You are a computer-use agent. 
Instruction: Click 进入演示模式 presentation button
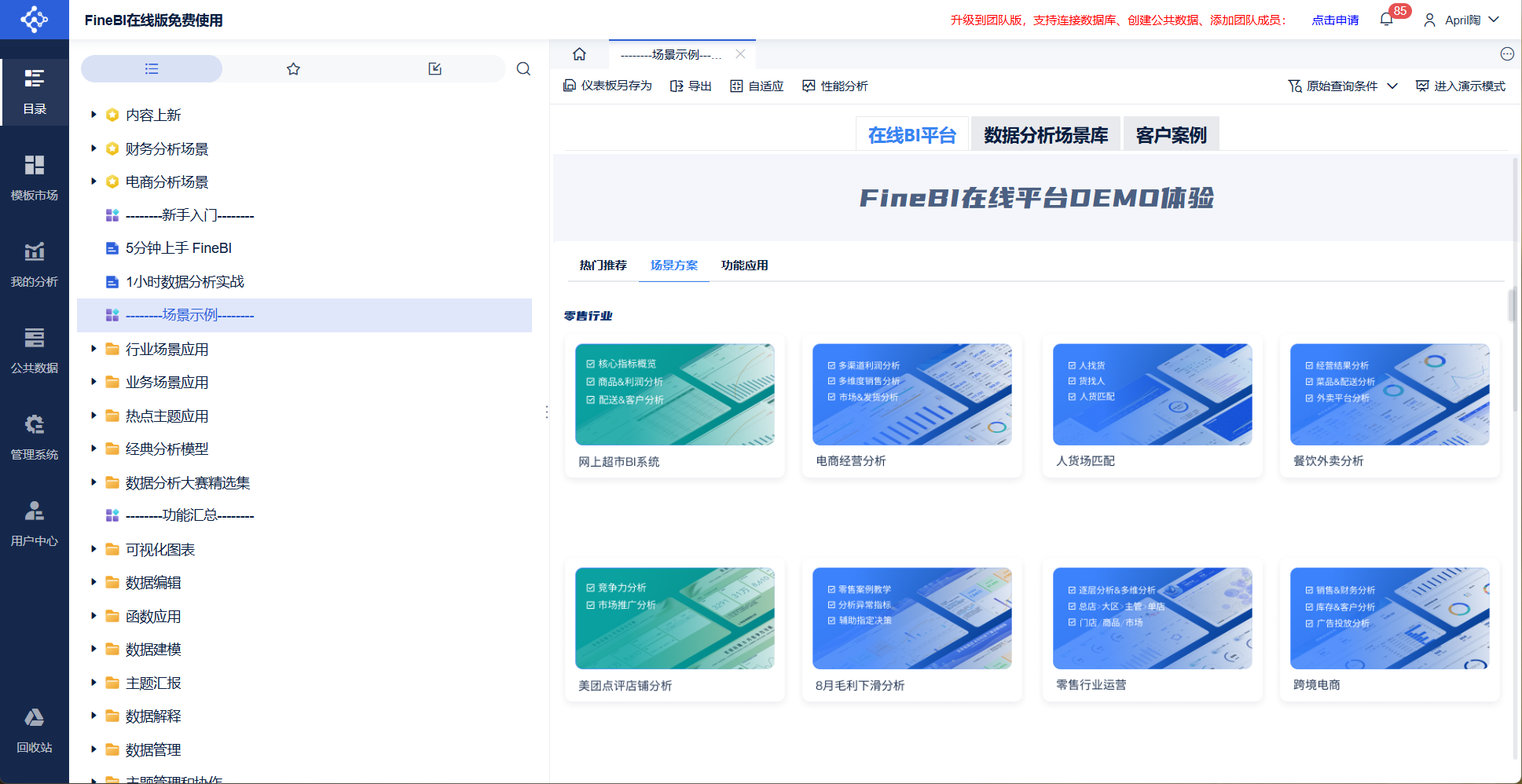(x=1461, y=86)
